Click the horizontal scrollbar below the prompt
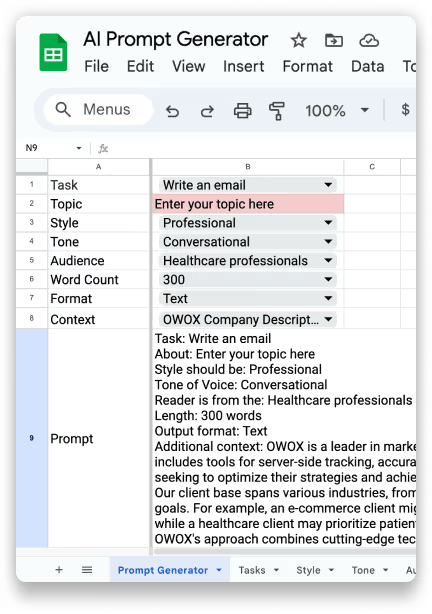The width and height of the screenshot is (432, 614). pyautogui.click(x=285, y=551)
